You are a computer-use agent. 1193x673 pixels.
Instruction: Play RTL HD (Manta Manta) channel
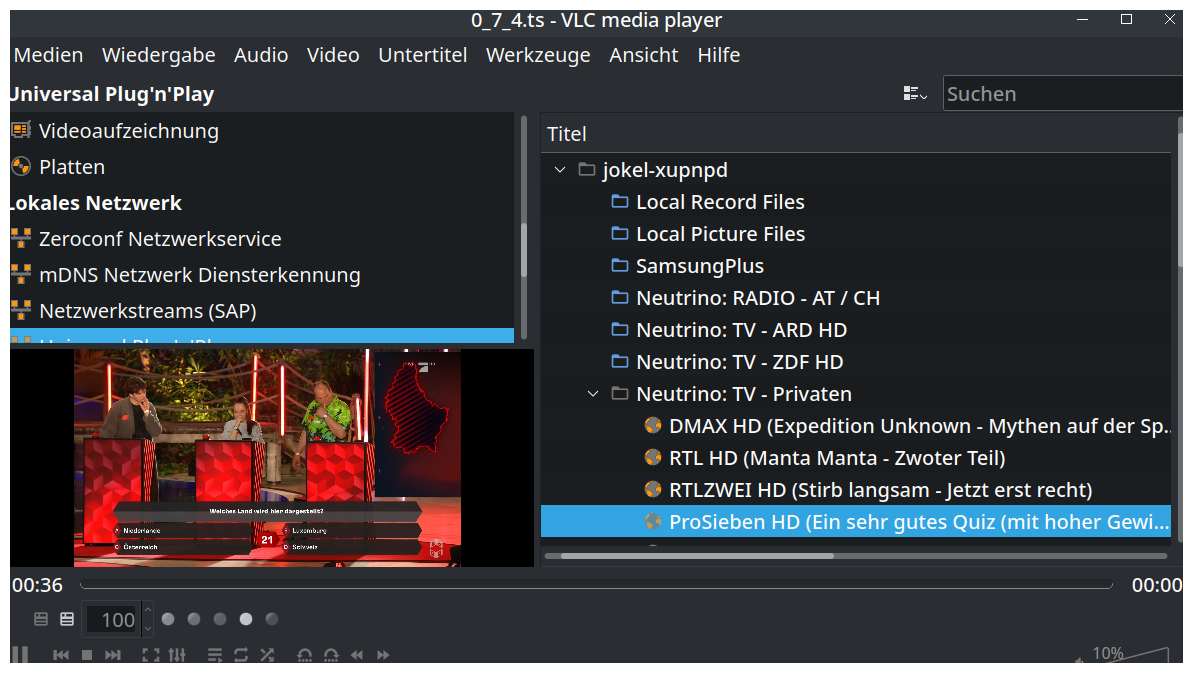point(836,458)
